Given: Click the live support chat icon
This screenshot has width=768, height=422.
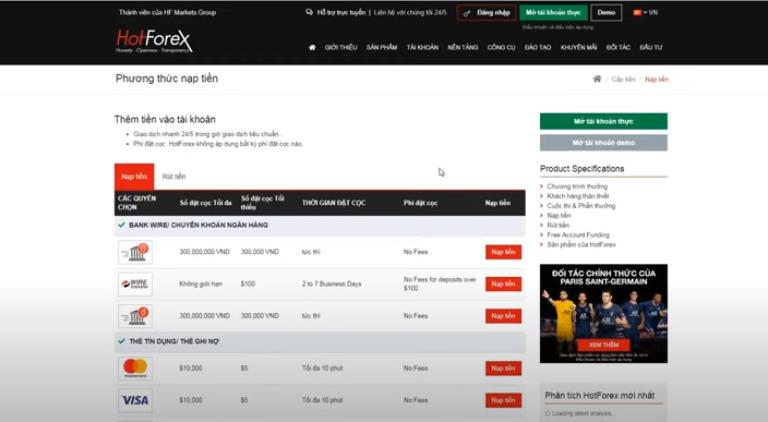Looking at the screenshot, I should [x=309, y=13].
